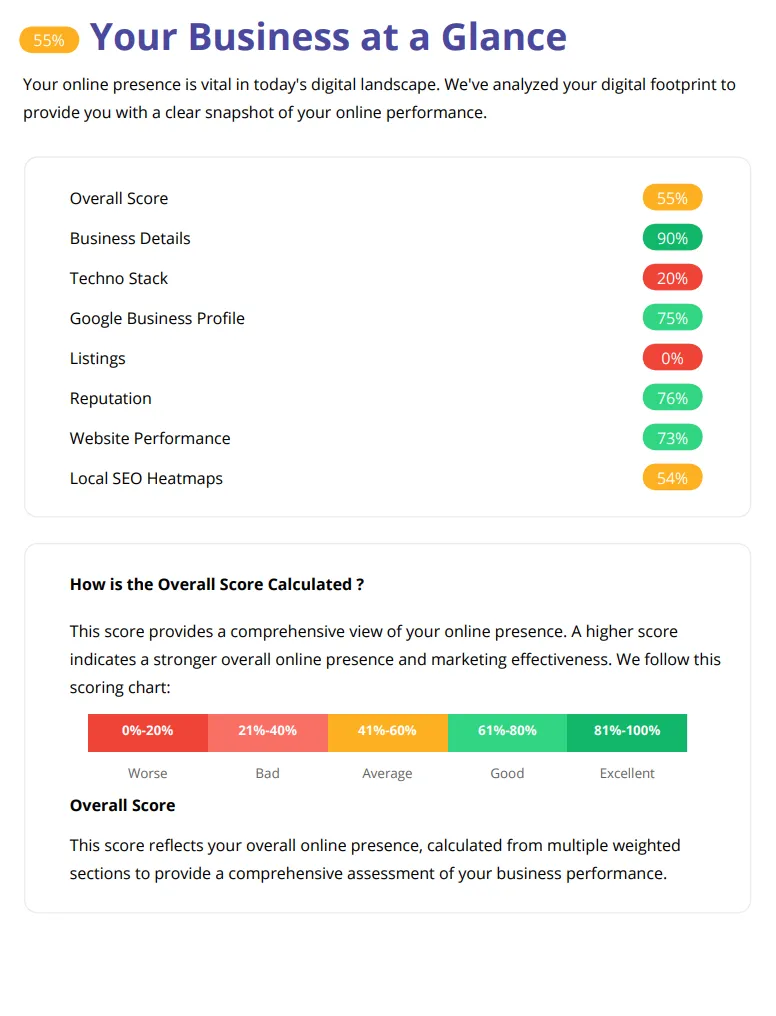Select the Google Business Profile label

[157, 319]
